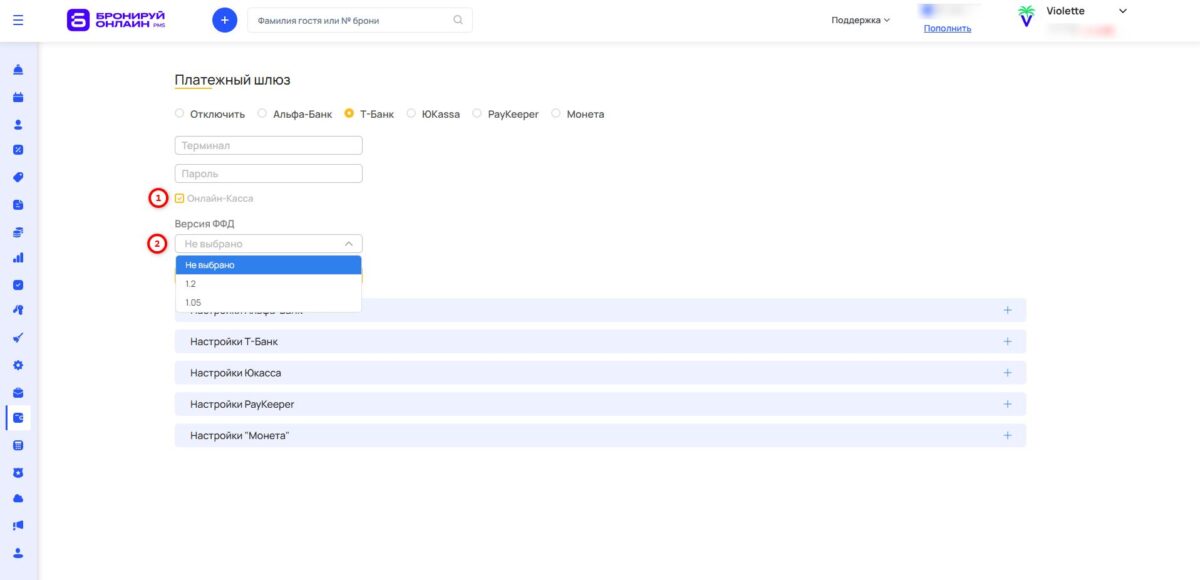The width and height of the screenshot is (1200, 580).
Task: Open the box sidebar icon
Action: point(18,392)
